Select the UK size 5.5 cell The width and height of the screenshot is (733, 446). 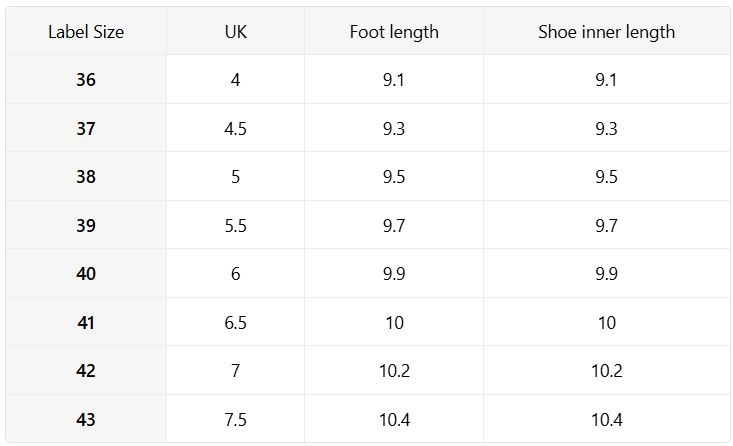235,225
